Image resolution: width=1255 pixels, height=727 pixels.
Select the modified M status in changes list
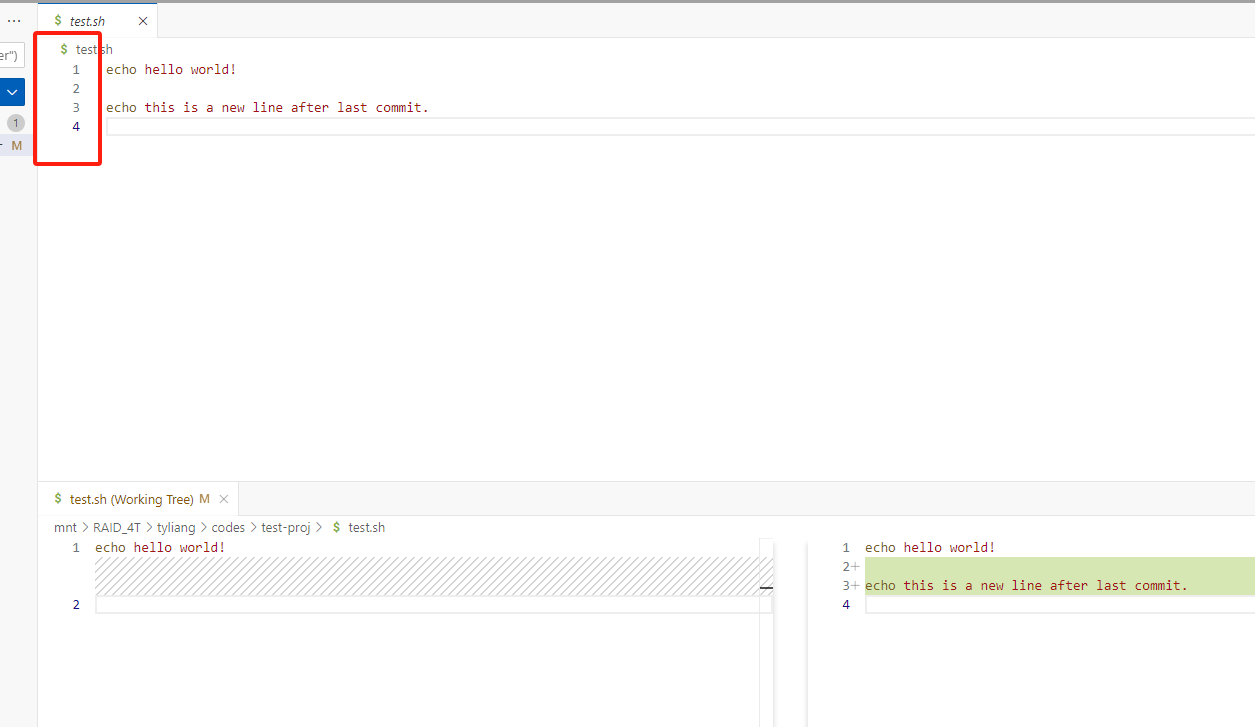(x=16, y=146)
